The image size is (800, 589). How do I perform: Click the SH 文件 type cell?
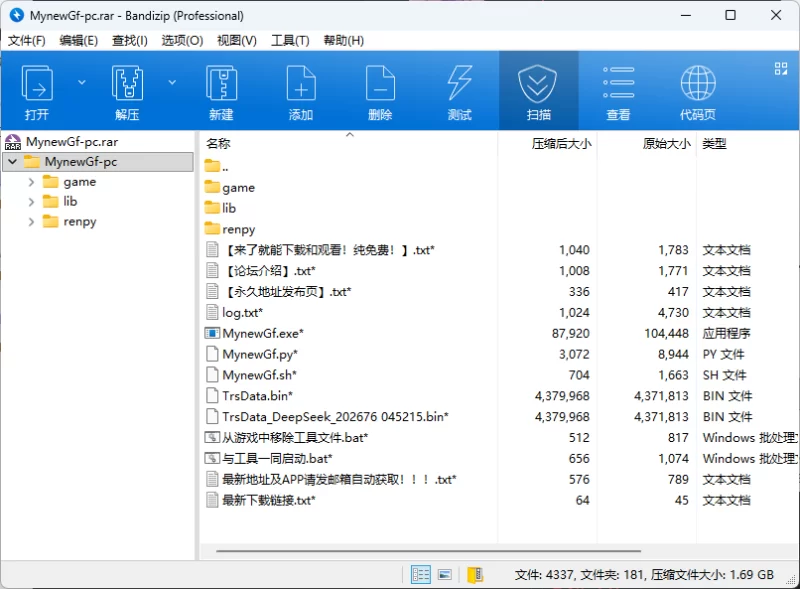(x=724, y=375)
